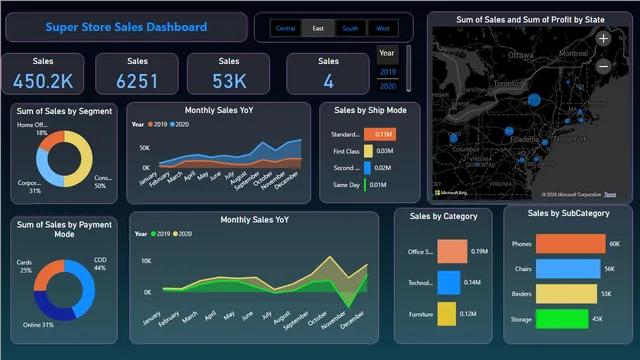Image resolution: width=640 pixels, height=360 pixels.
Task: Click the 53K sales card
Action: tap(229, 74)
